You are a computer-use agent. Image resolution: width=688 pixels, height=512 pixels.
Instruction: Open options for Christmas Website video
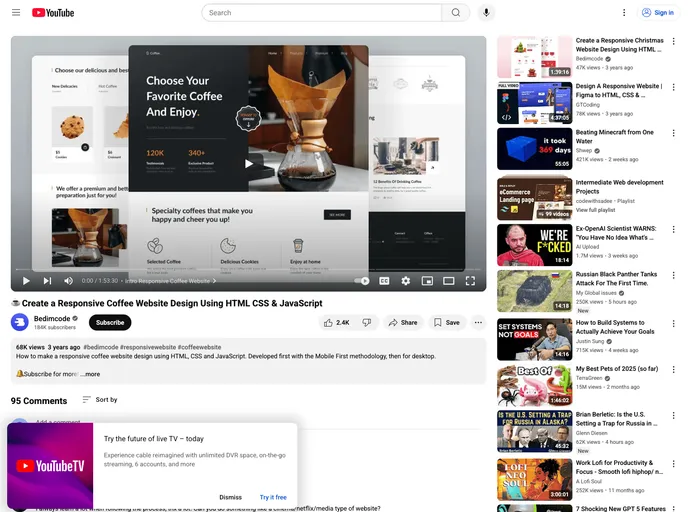[674, 41]
